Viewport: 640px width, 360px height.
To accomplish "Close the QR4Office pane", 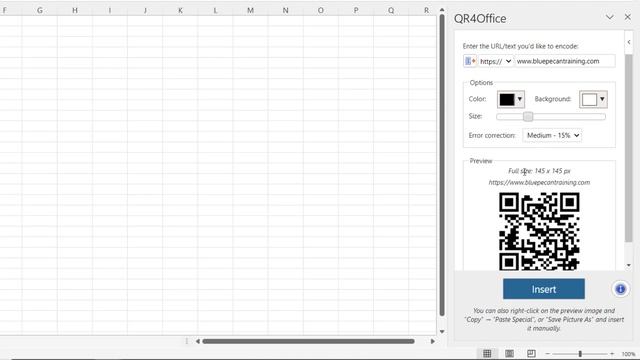I will [628, 17].
